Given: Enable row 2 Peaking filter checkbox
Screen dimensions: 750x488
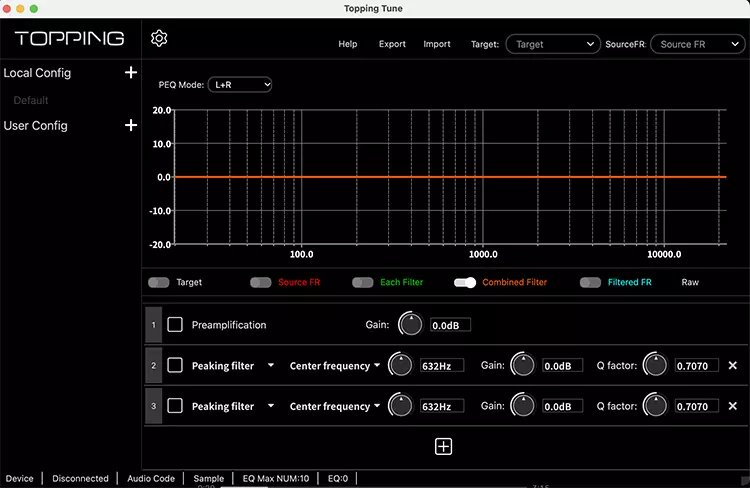Looking at the screenshot, I should (175, 365).
